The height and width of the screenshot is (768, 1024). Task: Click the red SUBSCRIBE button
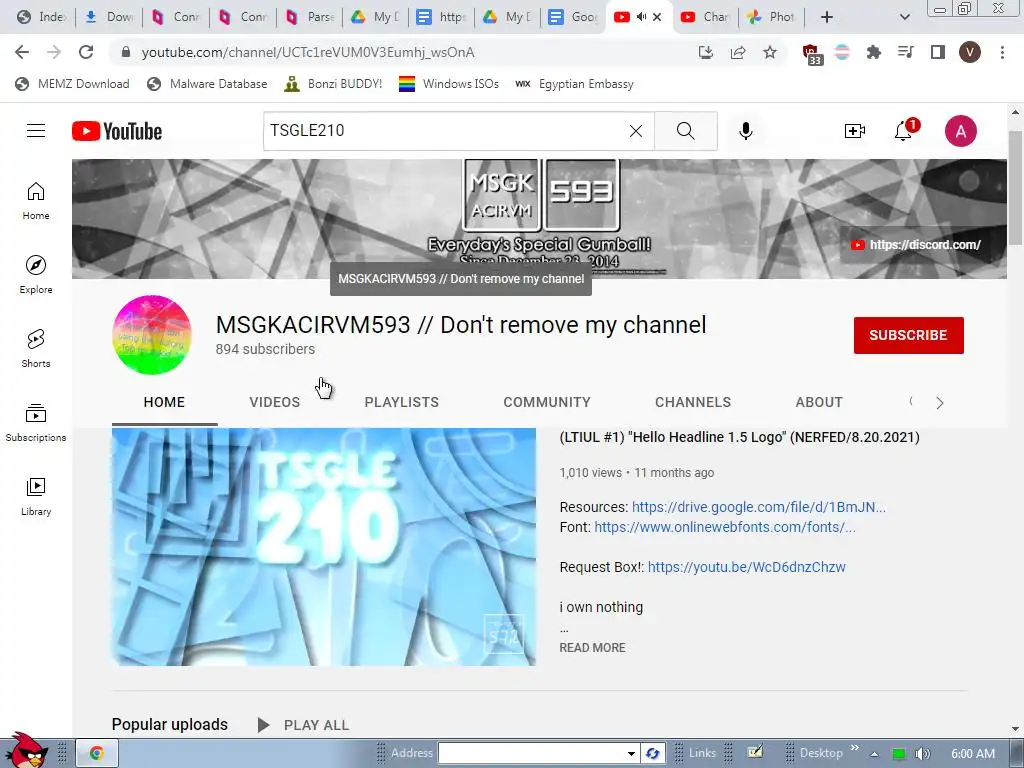pyautogui.click(x=908, y=335)
